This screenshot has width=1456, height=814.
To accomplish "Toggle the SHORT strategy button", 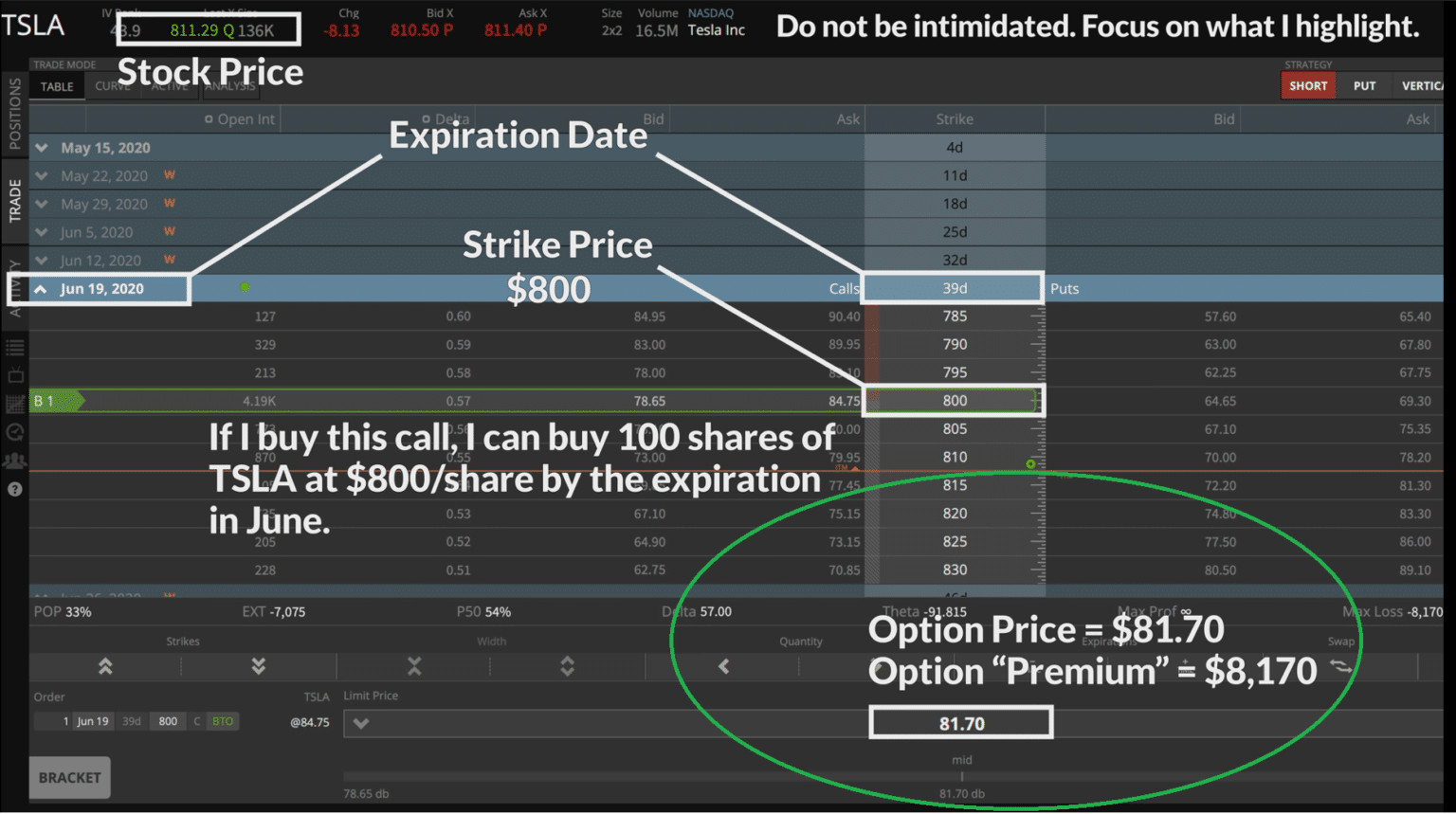I will click(1308, 85).
